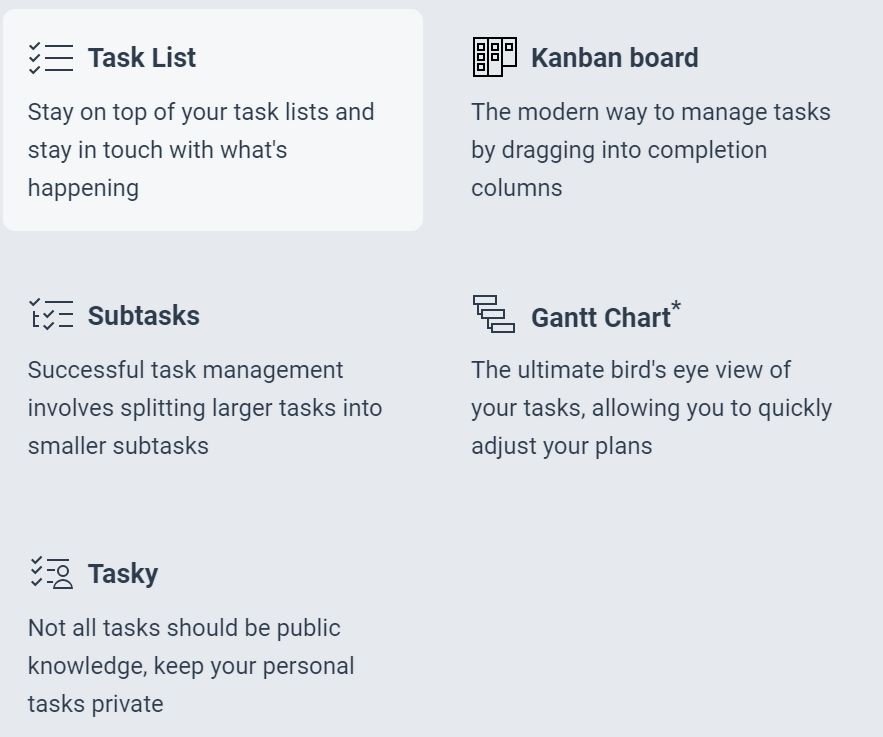
Task: Click "The modern way to manage tasks" text
Action: (x=651, y=112)
